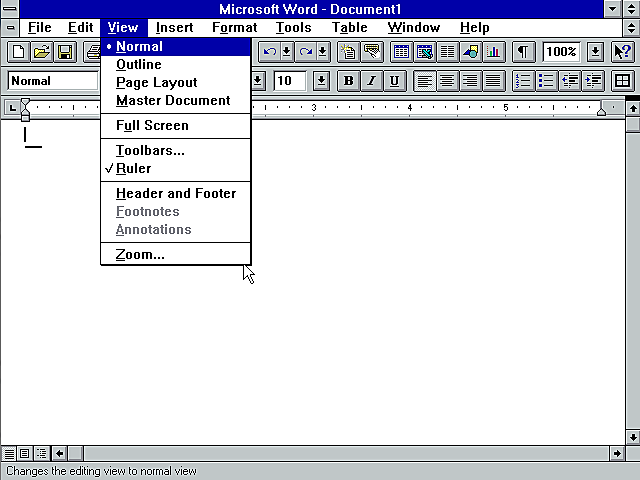
Task: Open the Zoom percentage dropdown arrow
Action: [596, 52]
